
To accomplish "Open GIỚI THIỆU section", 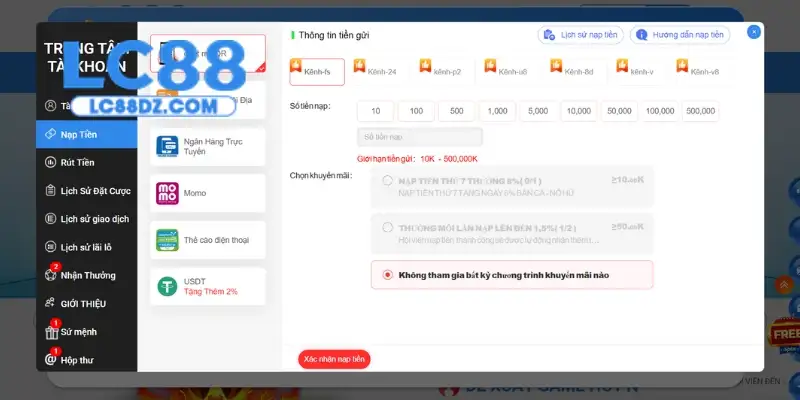I will (x=86, y=304).
